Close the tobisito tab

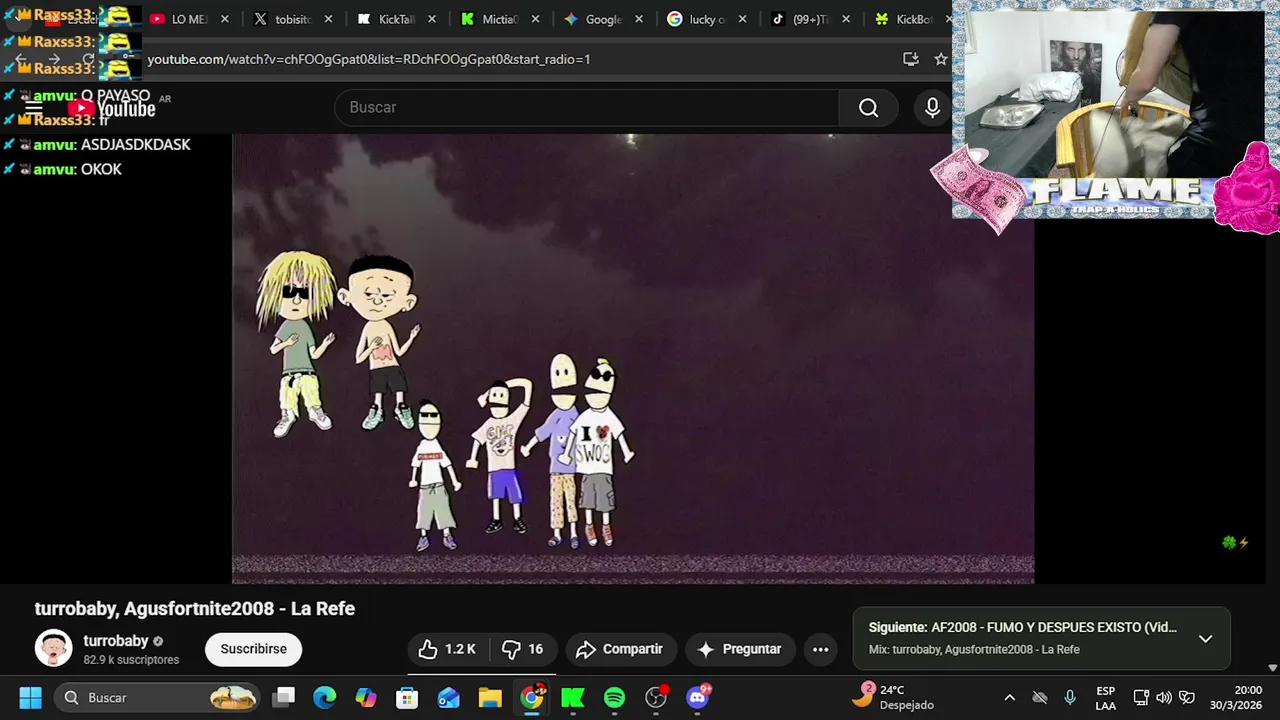(x=328, y=19)
